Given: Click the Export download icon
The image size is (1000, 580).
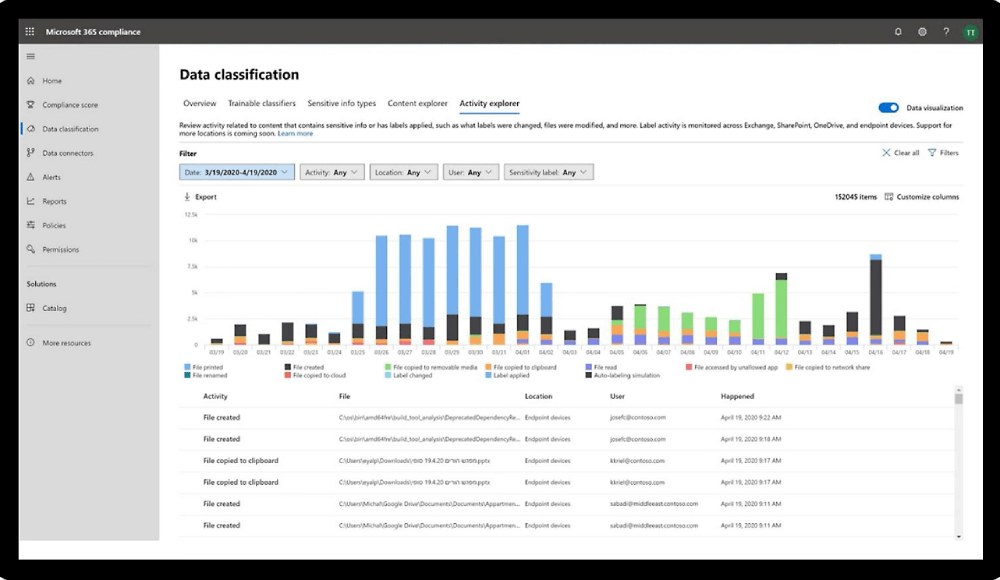Looking at the screenshot, I should point(187,197).
